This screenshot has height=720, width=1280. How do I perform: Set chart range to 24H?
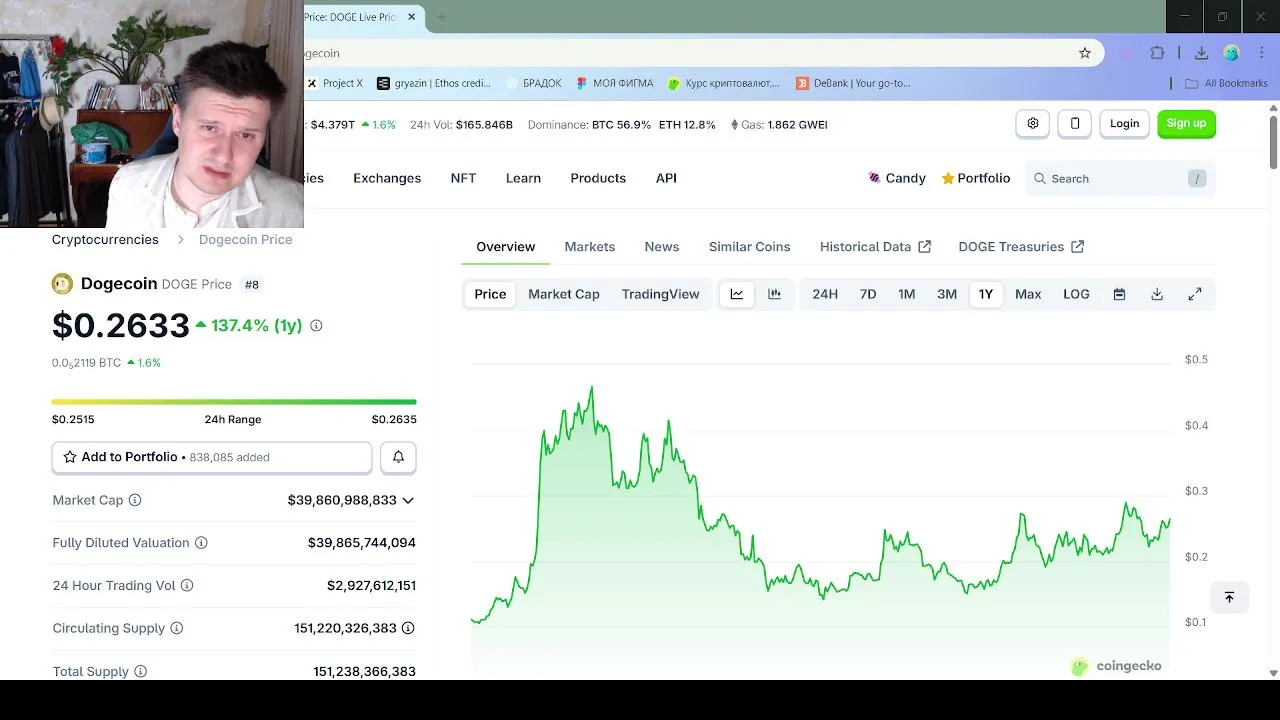coord(825,294)
